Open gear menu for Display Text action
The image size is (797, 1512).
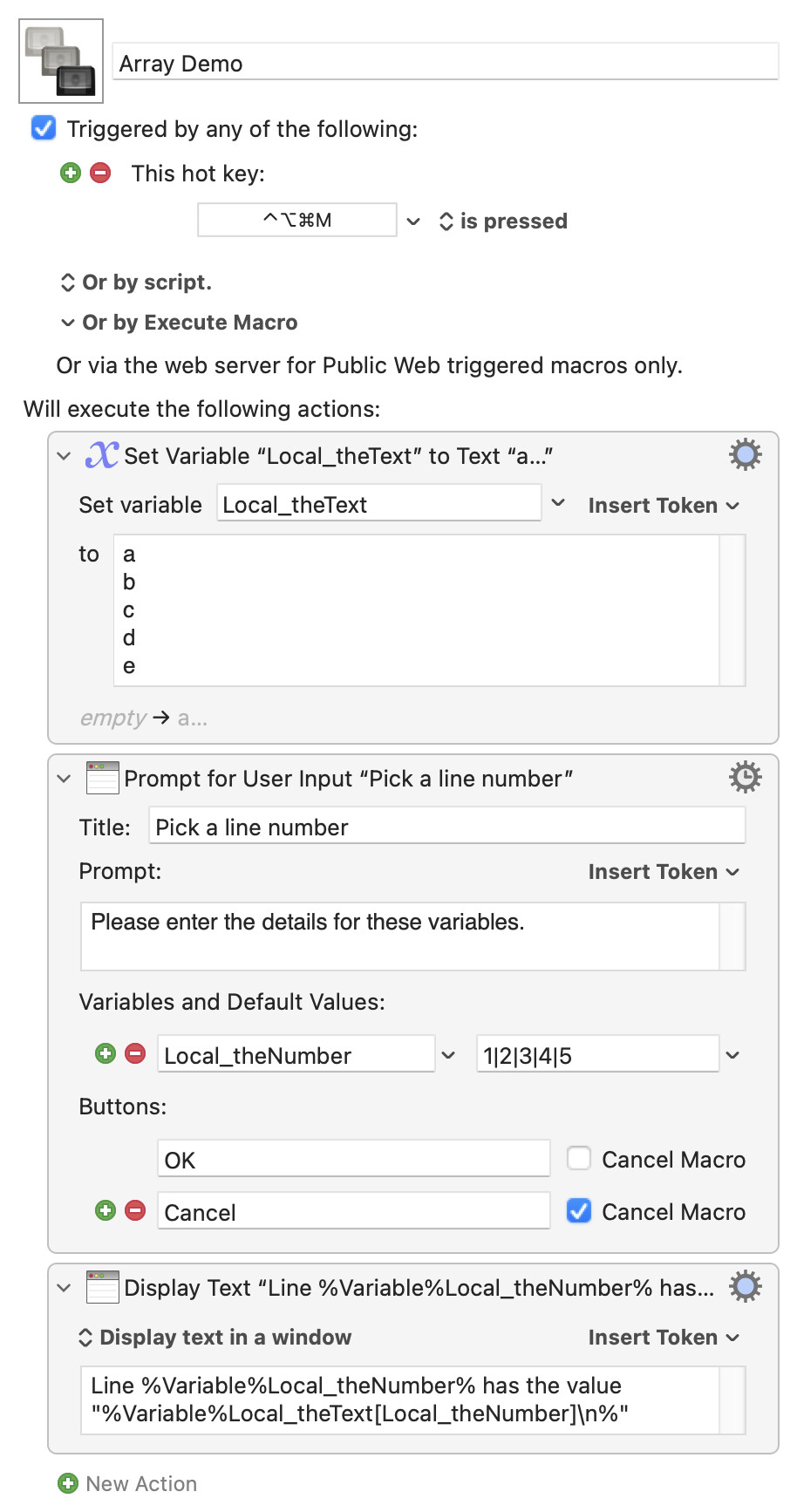point(745,1287)
